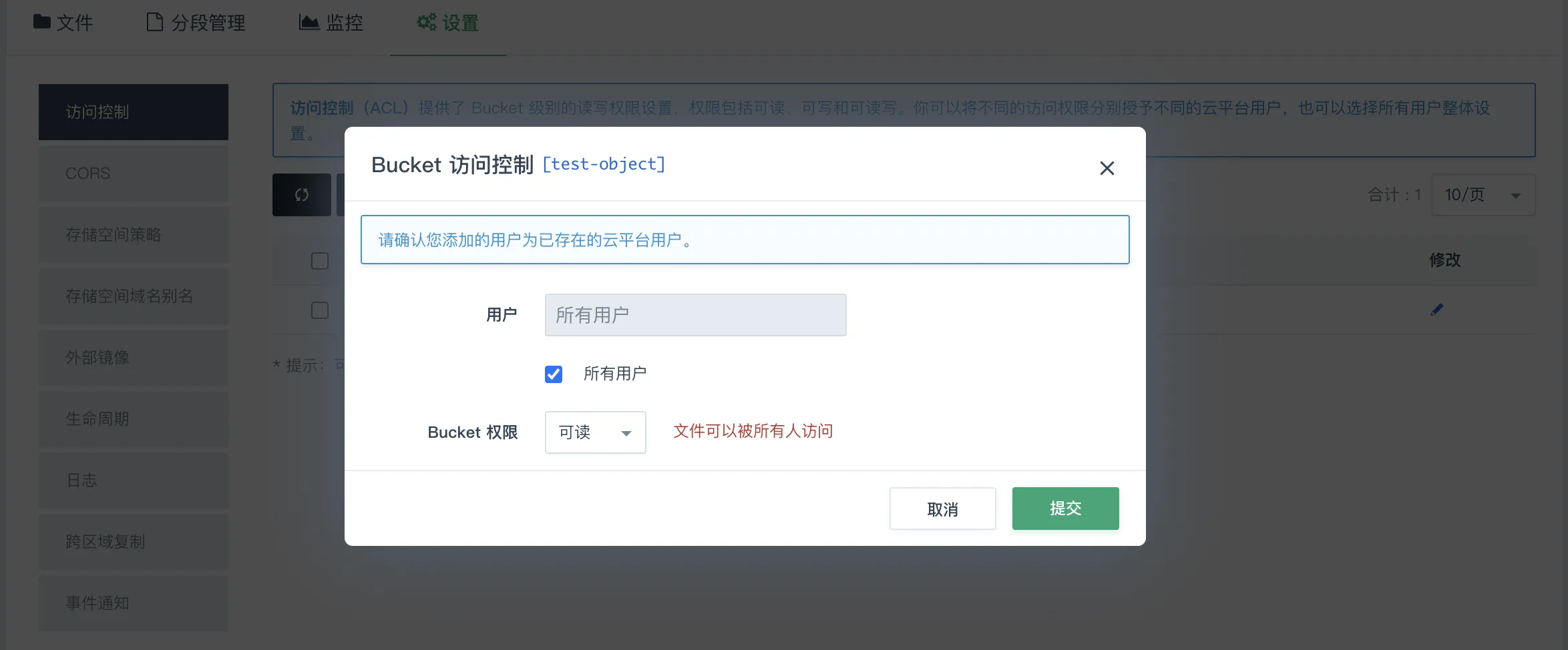
Task: Open the CORS settings section
Action: pyautogui.click(x=133, y=173)
